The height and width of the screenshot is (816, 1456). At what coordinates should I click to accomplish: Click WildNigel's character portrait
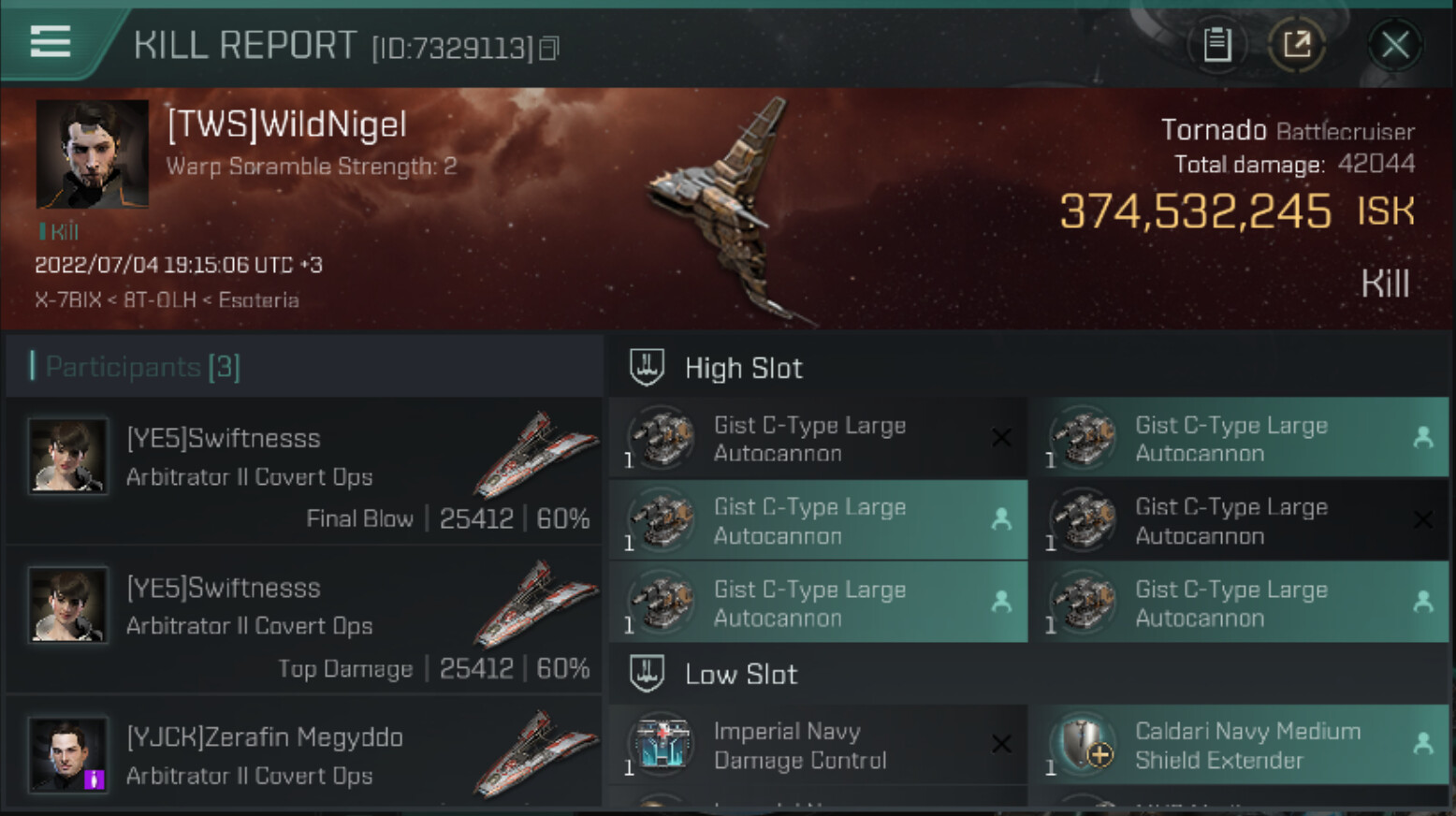(92, 153)
